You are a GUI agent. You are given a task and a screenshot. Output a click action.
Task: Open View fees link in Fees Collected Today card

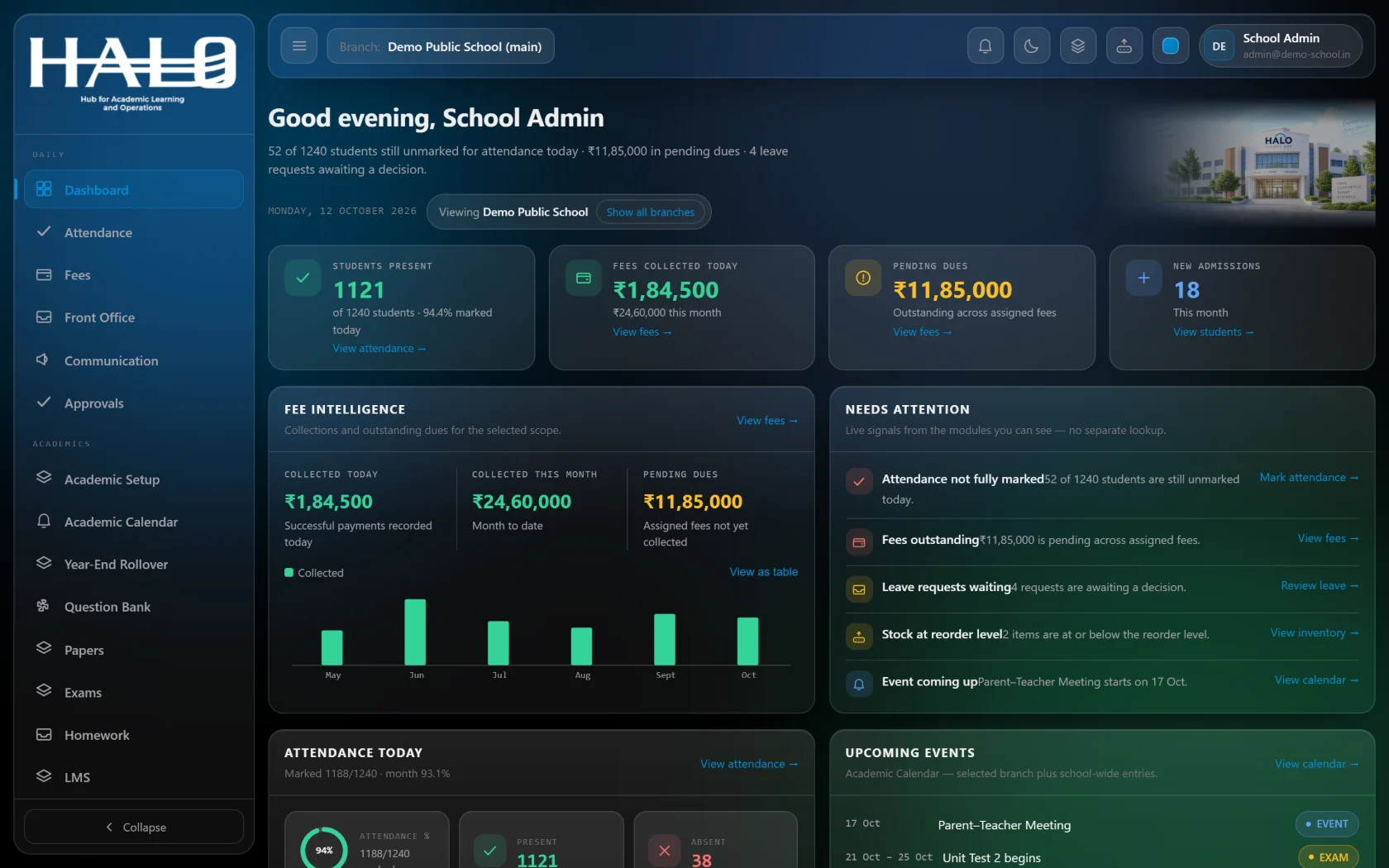642,331
